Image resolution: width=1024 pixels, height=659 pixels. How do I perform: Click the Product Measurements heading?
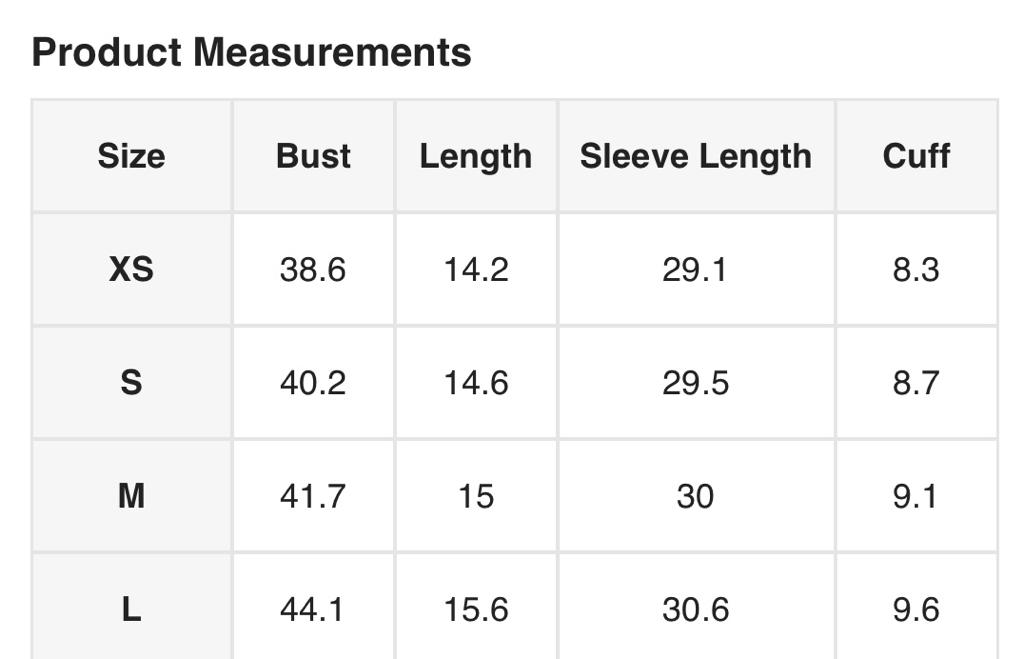[251, 52]
